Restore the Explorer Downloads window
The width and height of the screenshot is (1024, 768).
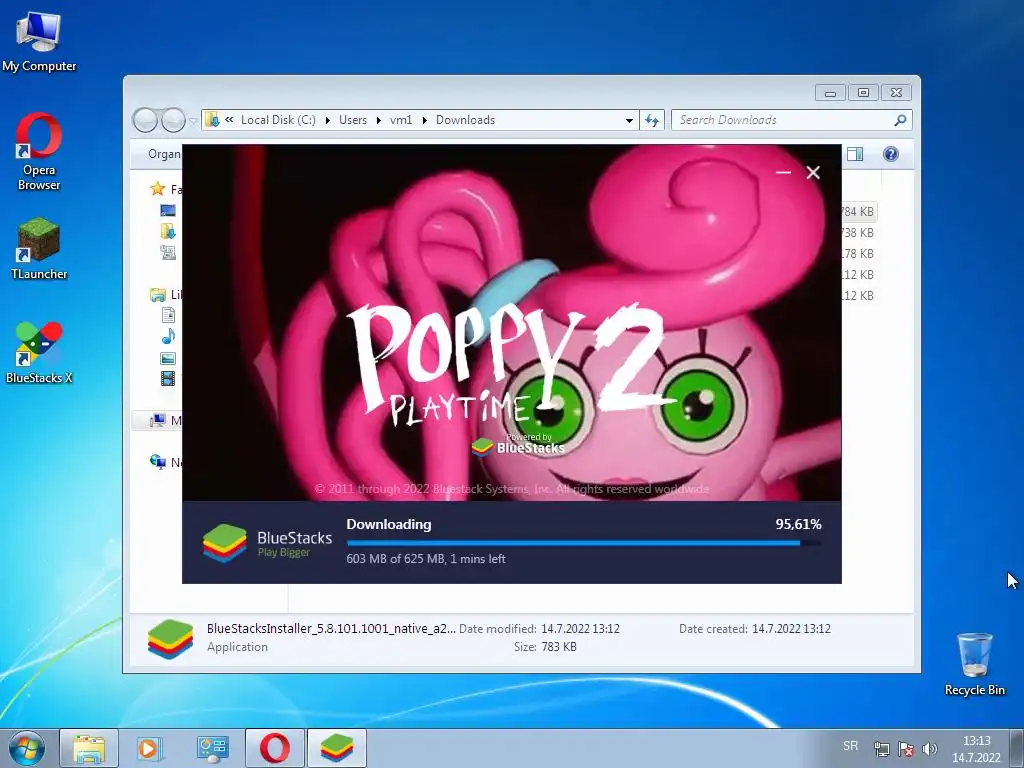863,93
